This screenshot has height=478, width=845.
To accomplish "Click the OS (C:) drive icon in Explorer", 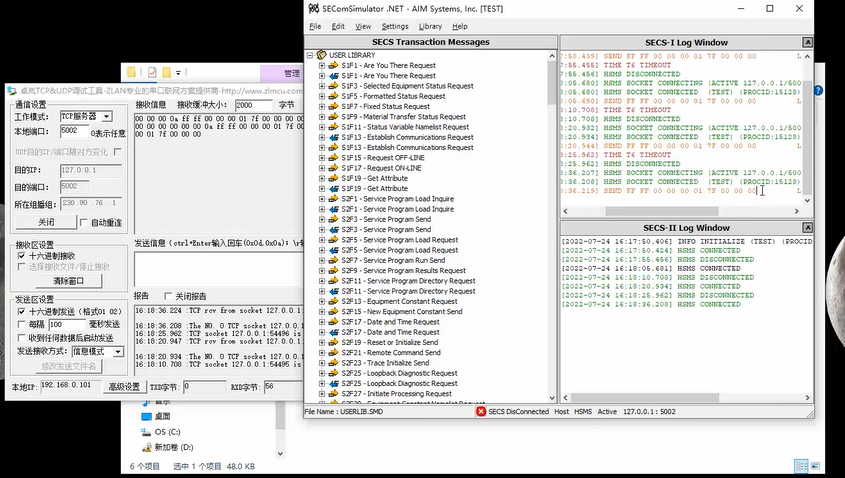I will coord(146,432).
